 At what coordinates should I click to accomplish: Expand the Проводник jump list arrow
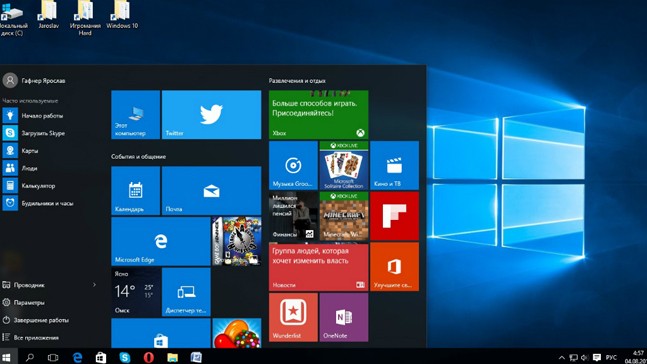tap(94, 285)
